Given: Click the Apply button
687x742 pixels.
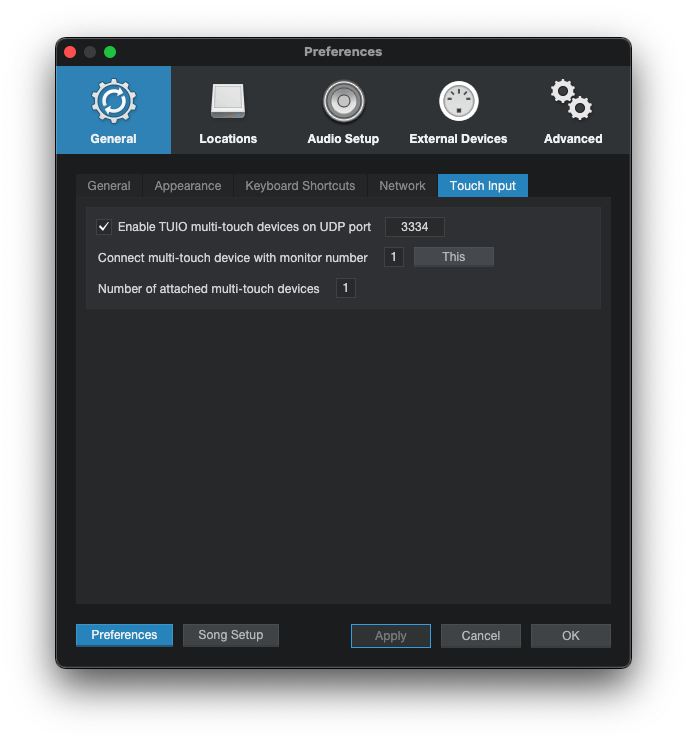Looking at the screenshot, I should coord(390,636).
